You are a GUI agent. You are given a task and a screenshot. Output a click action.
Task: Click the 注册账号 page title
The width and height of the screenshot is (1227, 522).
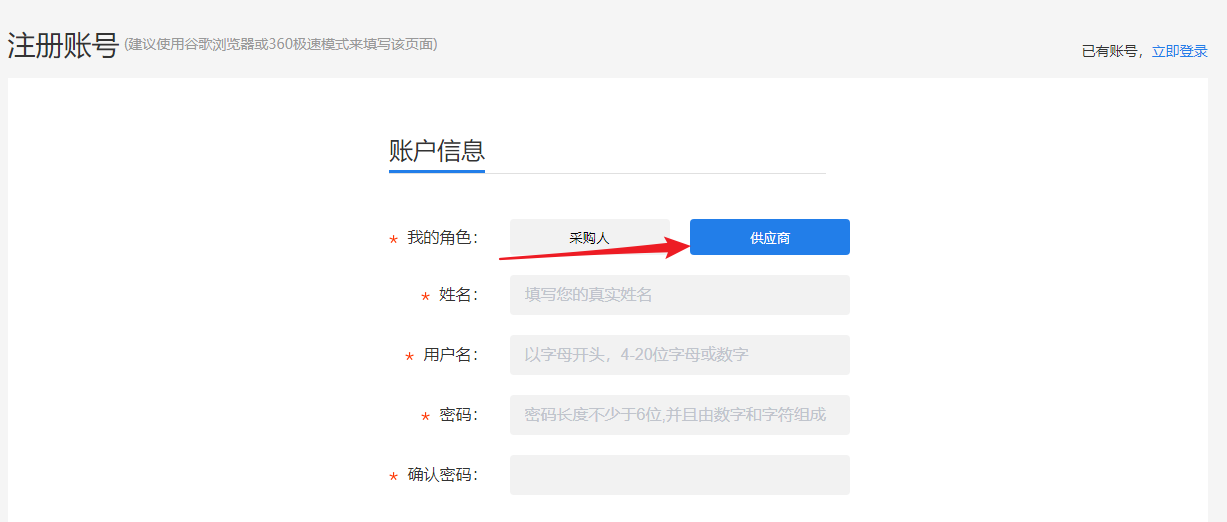click(x=63, y=46)
